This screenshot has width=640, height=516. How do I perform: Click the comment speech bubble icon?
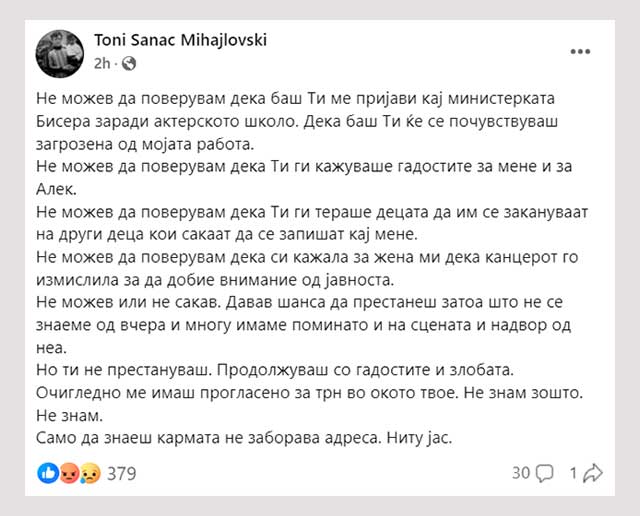pos(545,473)
